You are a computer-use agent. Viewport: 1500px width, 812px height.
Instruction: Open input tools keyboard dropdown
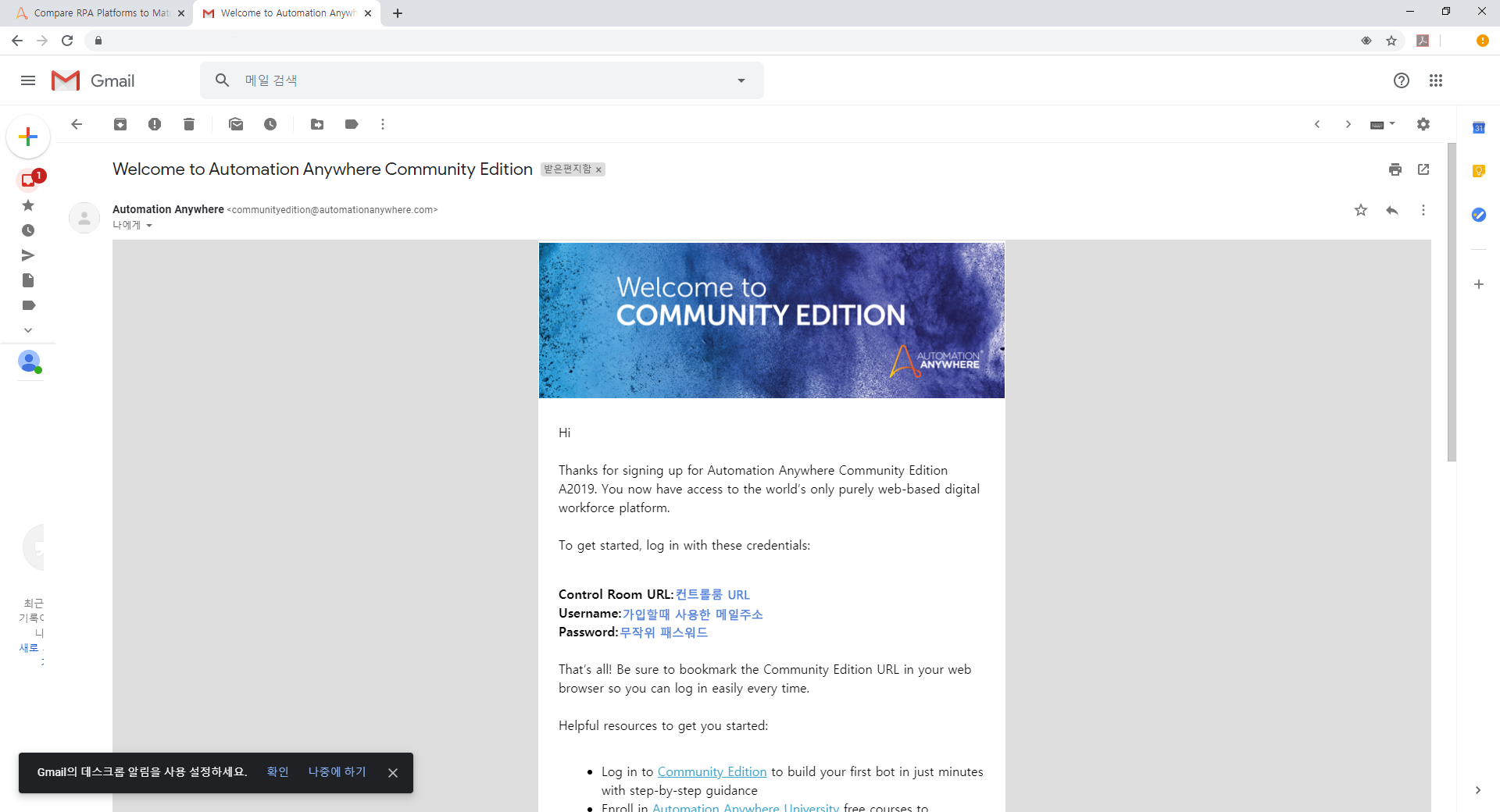coord(1383,124)
